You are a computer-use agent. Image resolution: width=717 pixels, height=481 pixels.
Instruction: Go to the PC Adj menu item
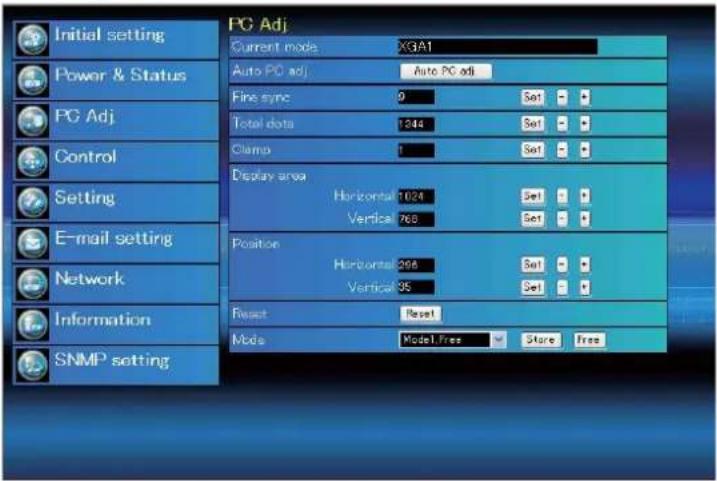tap(117, 121)
